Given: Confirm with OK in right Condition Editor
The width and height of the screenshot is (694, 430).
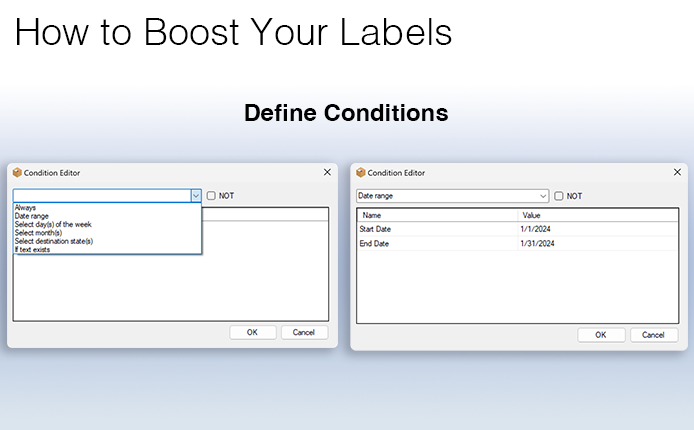Looking at the screenshot, I should (601, 335).
